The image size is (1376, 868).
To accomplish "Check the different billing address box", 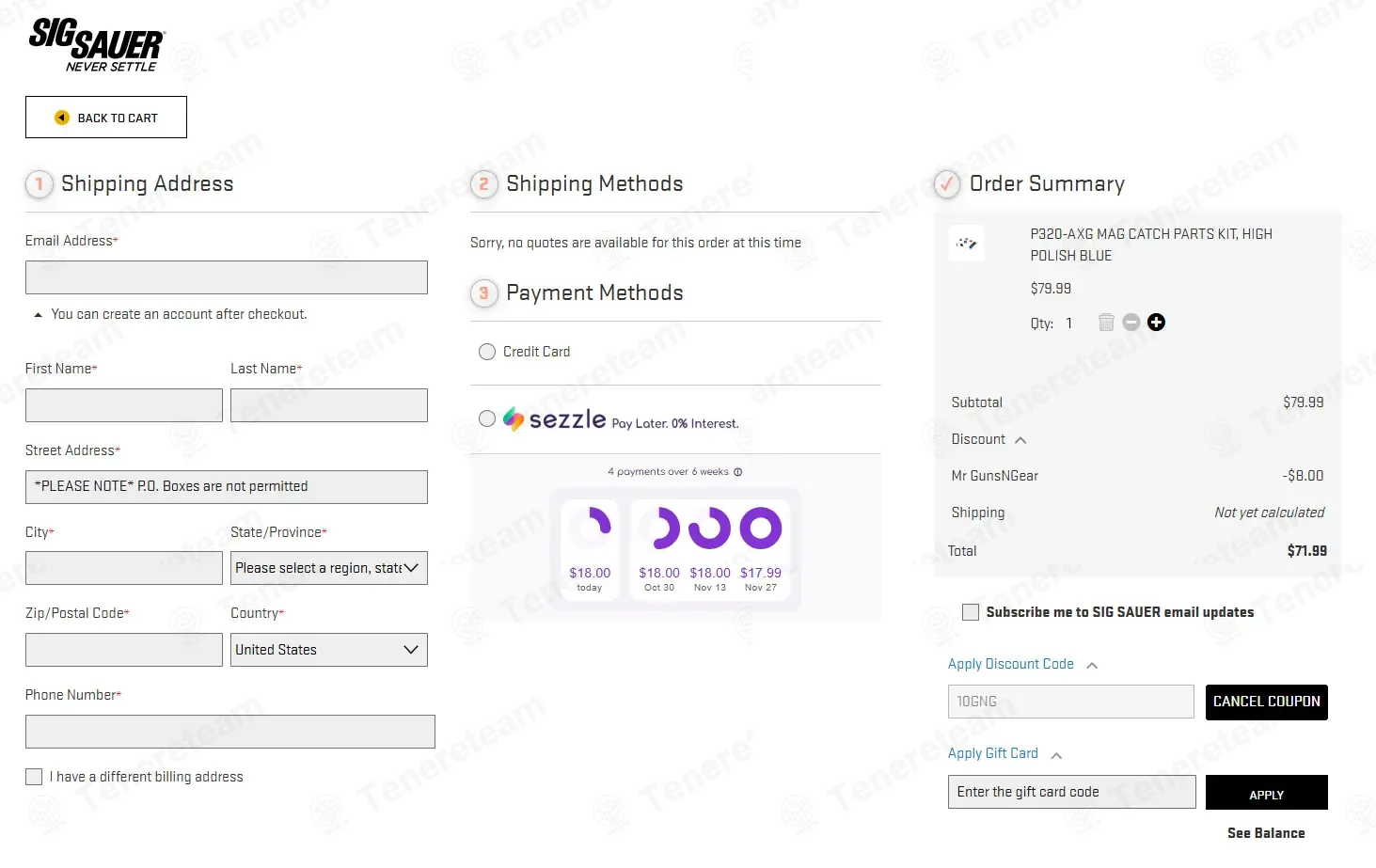I will click(34, 777).
